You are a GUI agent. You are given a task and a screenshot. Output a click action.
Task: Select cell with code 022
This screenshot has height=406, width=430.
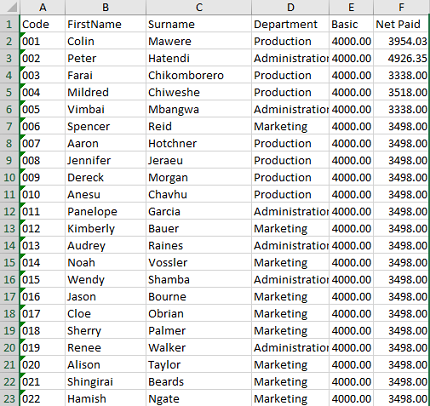43,399
